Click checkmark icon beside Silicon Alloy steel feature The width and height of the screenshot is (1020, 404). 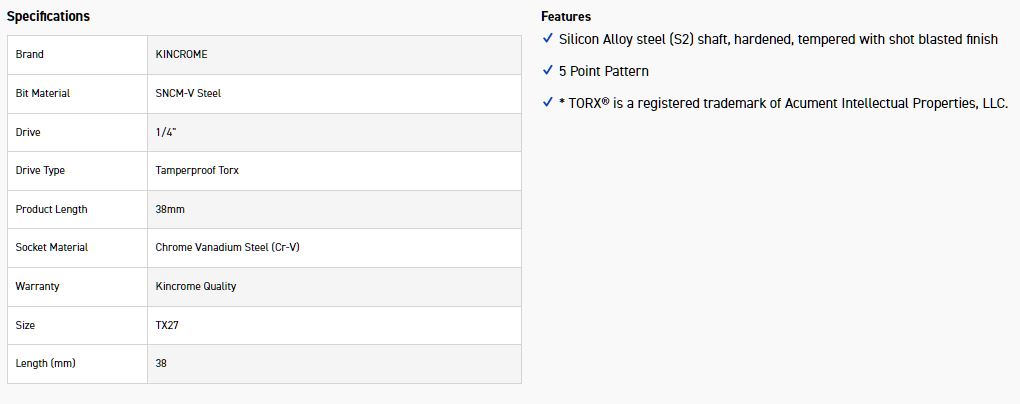click(x=547, y=38)
